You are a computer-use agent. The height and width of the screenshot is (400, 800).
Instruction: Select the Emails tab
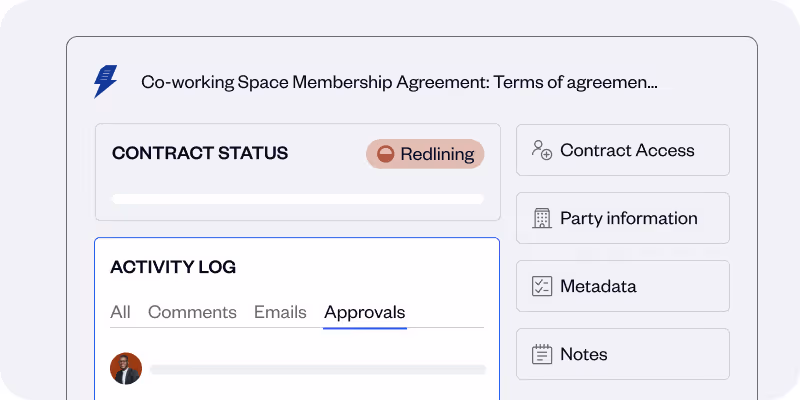(280, 312)
